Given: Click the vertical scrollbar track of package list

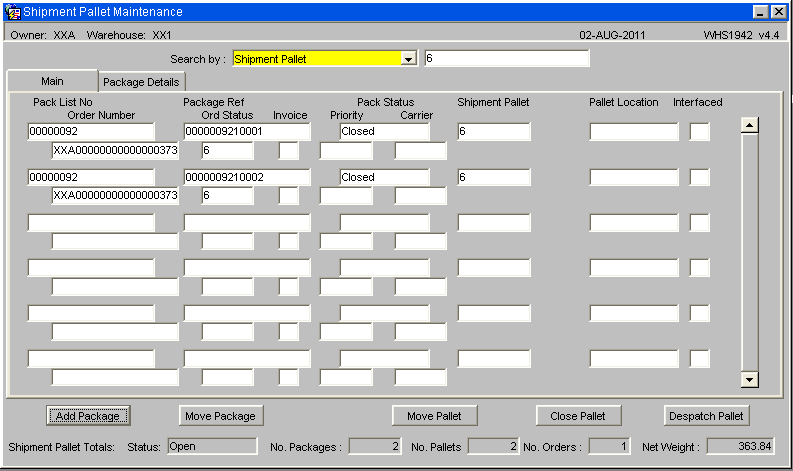Looking at the screenshot, I should click(750, 252).
